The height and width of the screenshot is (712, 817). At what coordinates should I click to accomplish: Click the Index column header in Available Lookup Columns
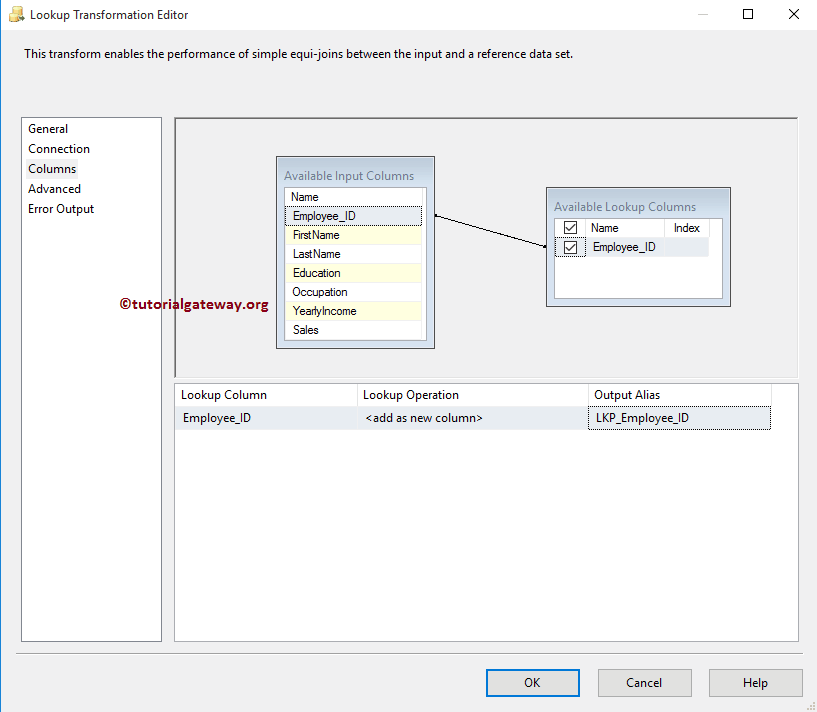click(x=687, y=227)
